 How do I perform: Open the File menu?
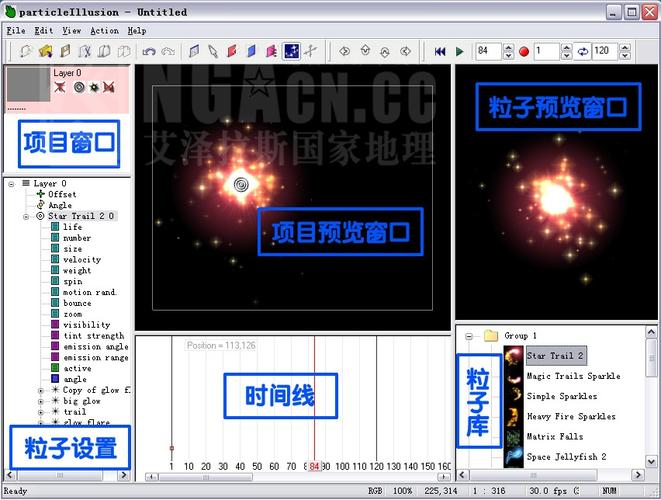(x=16, y=31)
